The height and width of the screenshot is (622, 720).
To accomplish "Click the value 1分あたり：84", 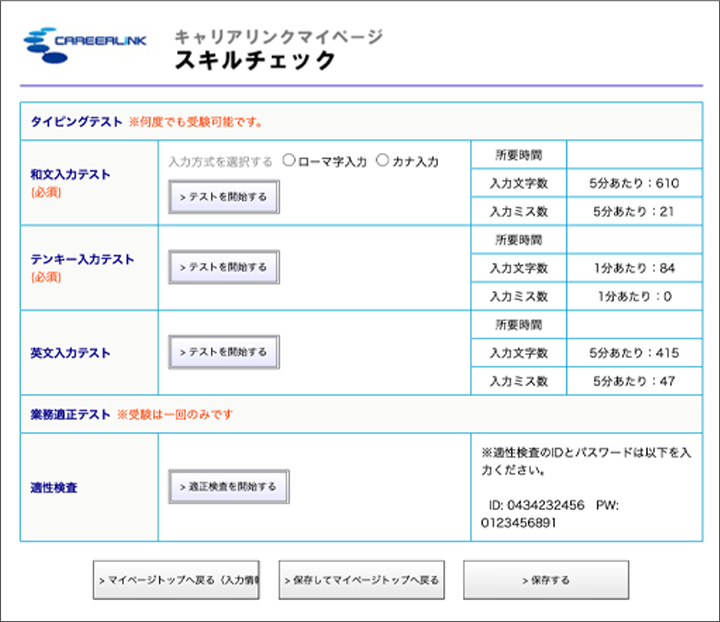I will click(634, 268).
